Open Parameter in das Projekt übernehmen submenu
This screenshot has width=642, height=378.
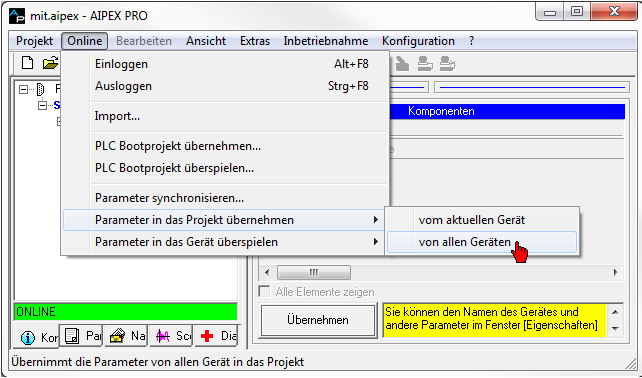tap(225, 220)
